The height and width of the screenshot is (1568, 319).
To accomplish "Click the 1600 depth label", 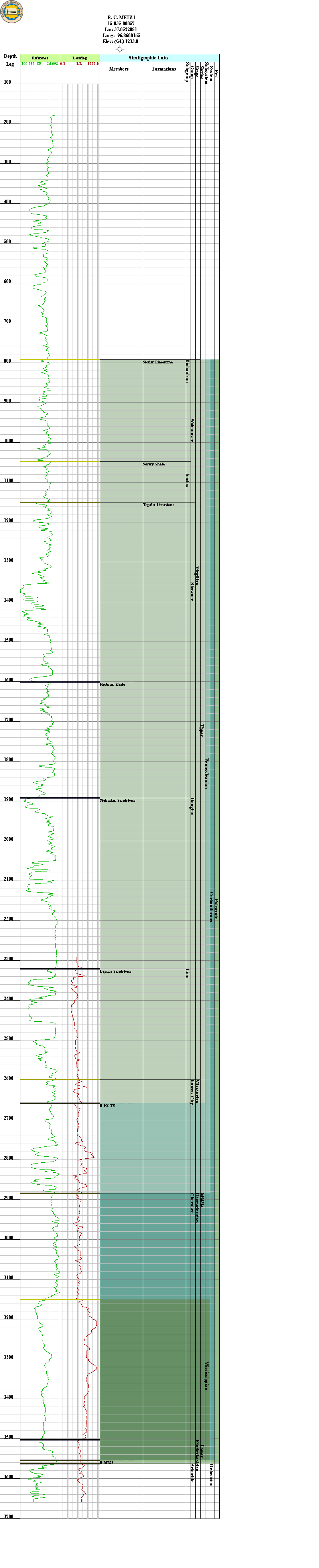I will pos(8,680).
